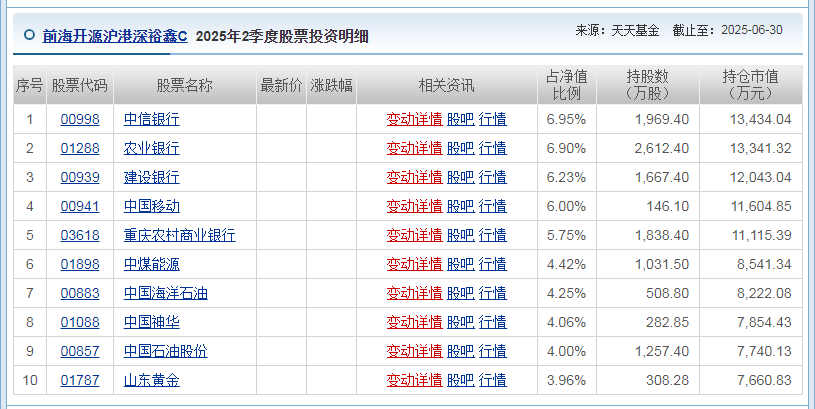Open 行情 for 中国神华
This screenshot has height=409, width=815.
click(493, 323)
